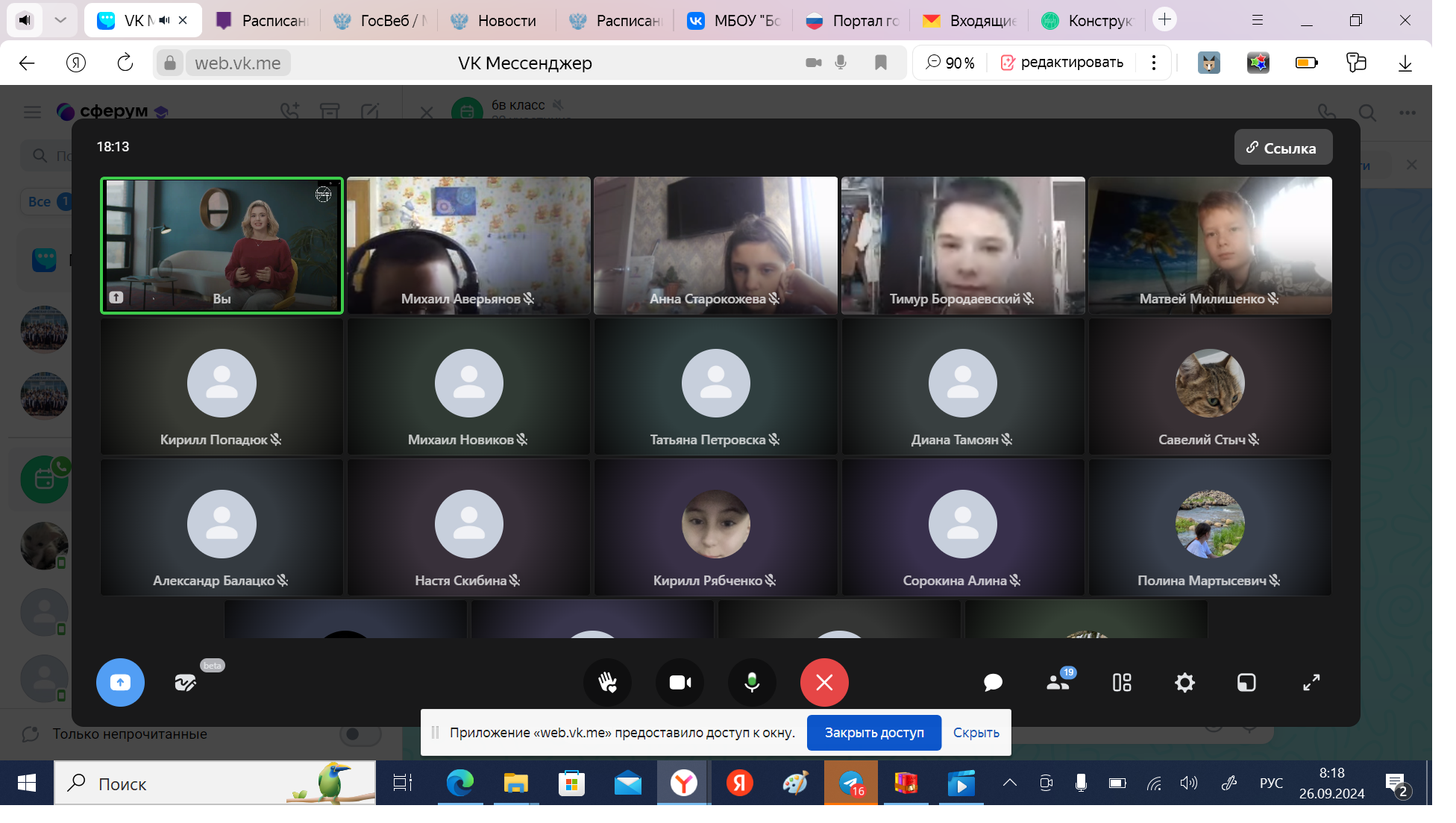Open Microsoft Edge from taskbar
Viewport: 1456px width, 823px height.
[x=459, y=783]
